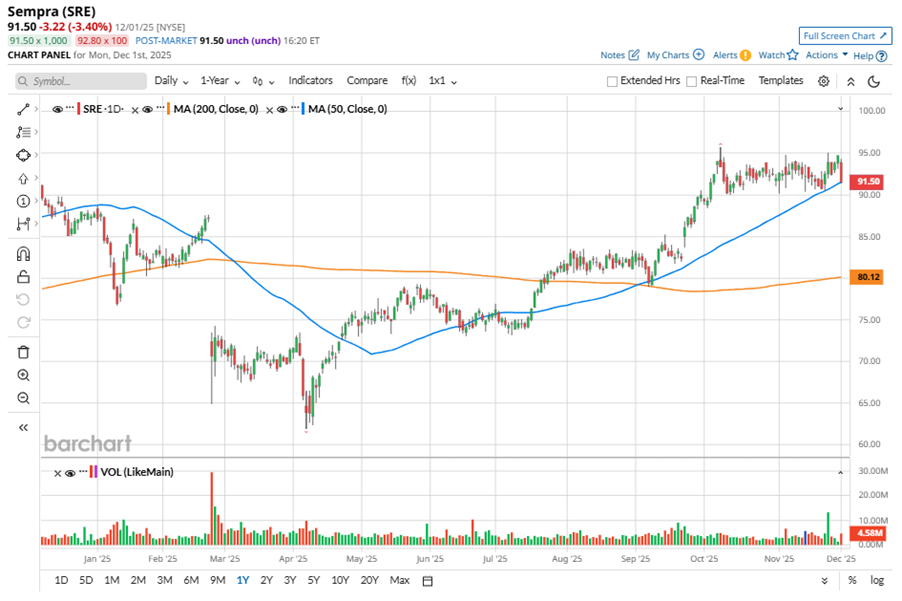The width and height of the screenshot is (902, 601).
Task: Toggle the magnet snap tool
Action: [x=23, y=254]
